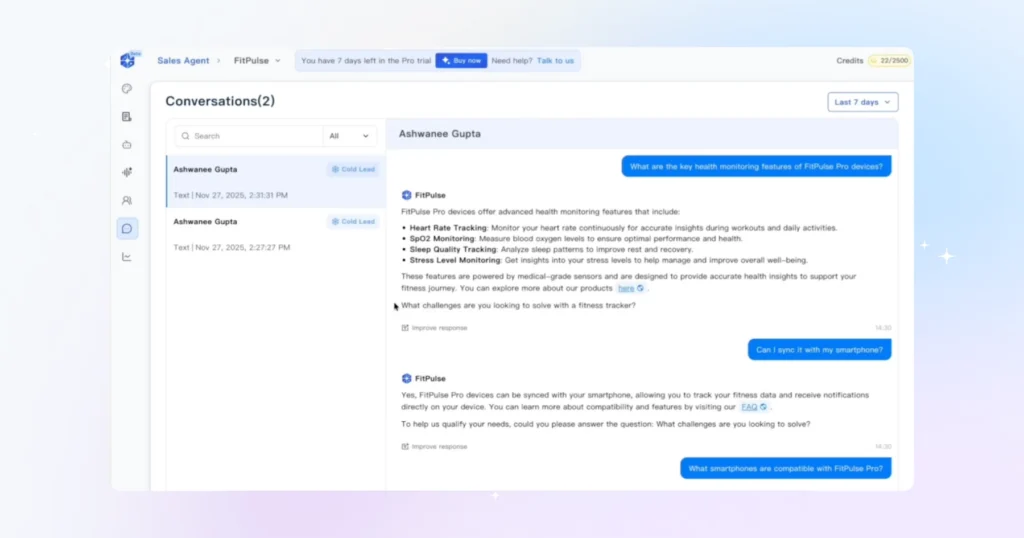Screen dimensions: 1024x538
Task: Click in the conversation Search field
Action: tap(249, 136)
